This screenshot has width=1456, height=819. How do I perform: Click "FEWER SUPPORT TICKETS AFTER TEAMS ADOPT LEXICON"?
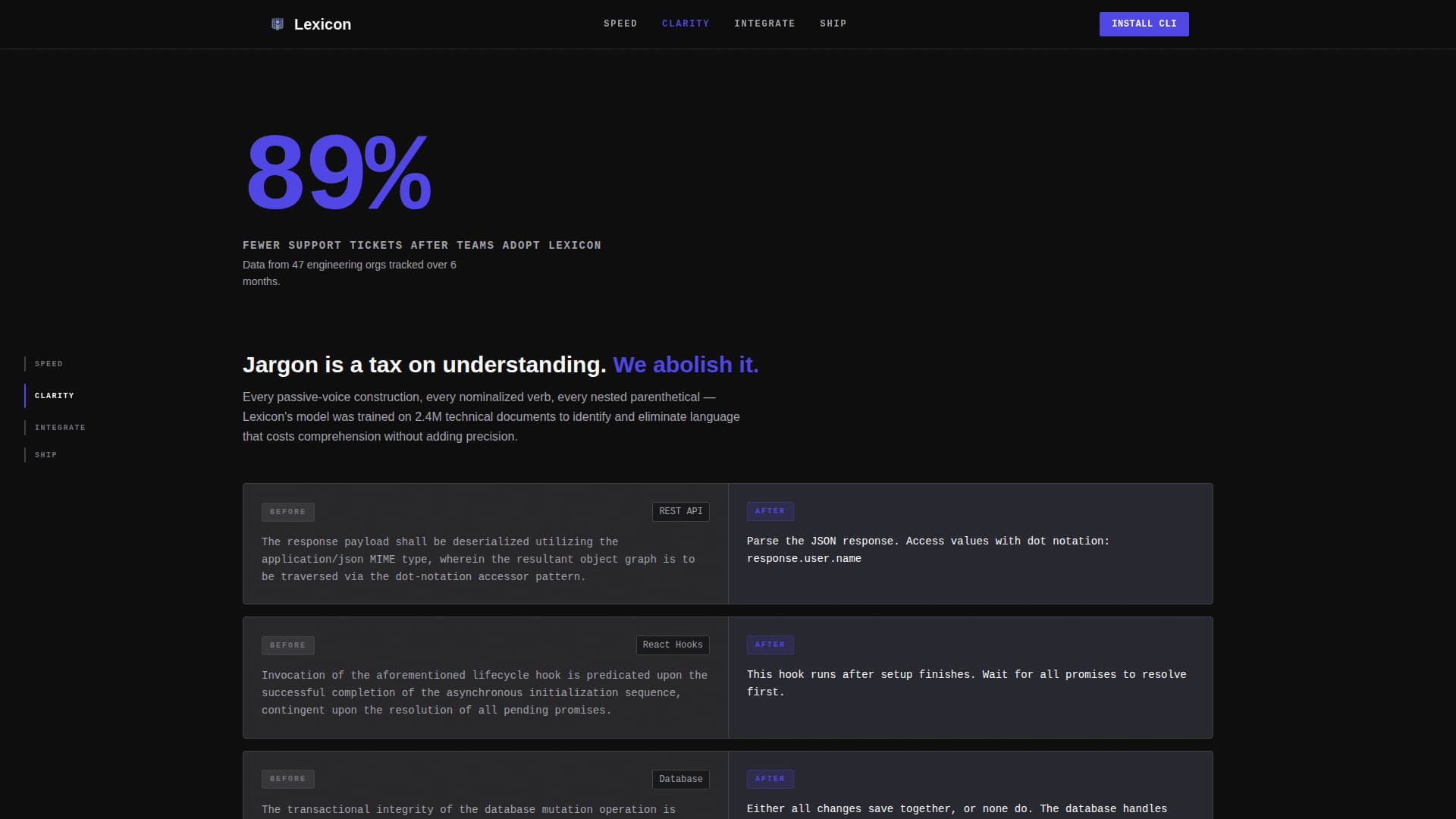422,246
